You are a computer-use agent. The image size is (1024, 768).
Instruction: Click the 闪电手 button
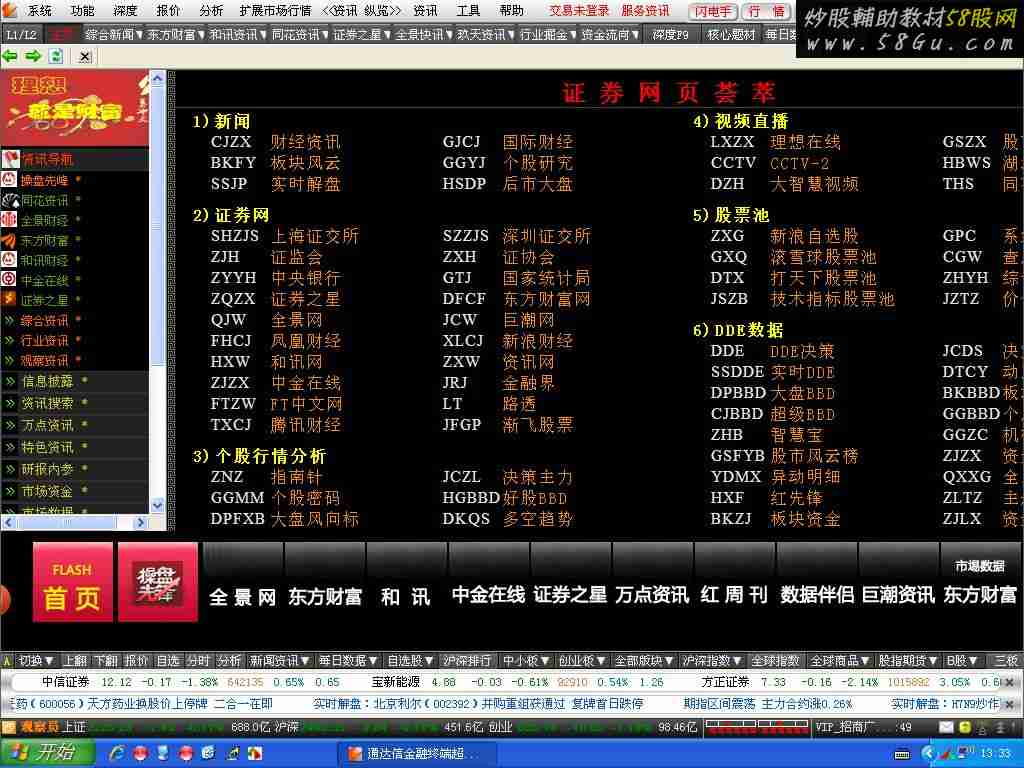[x=712, y=11]
